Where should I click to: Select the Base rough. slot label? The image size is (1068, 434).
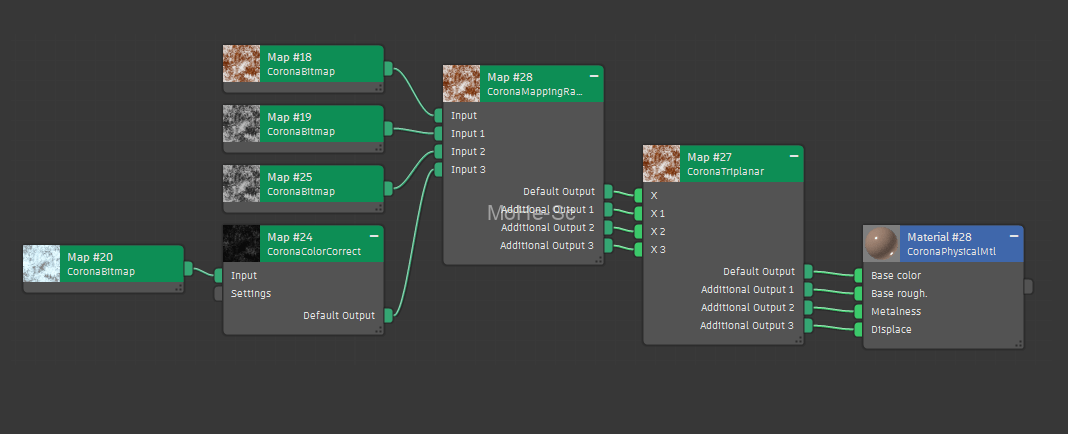(x=899, y=293)
